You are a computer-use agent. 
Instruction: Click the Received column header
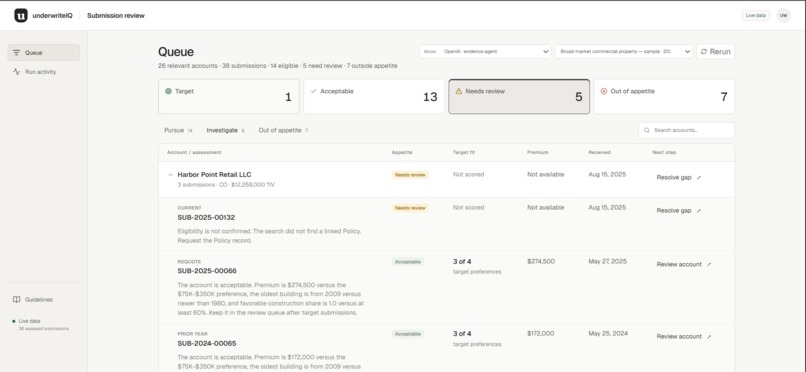(599, 153)
